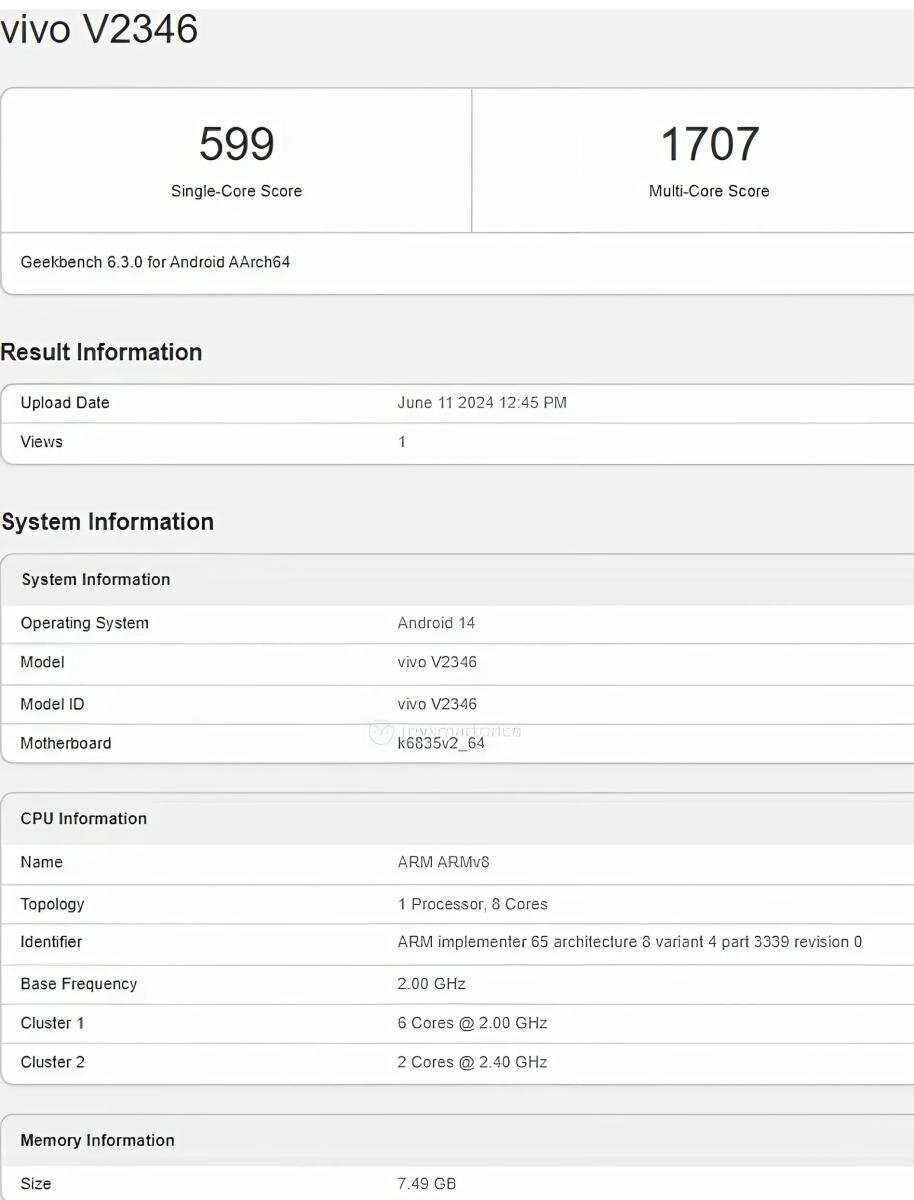Select the memory size '7.49 GB'

(427, 1184)
